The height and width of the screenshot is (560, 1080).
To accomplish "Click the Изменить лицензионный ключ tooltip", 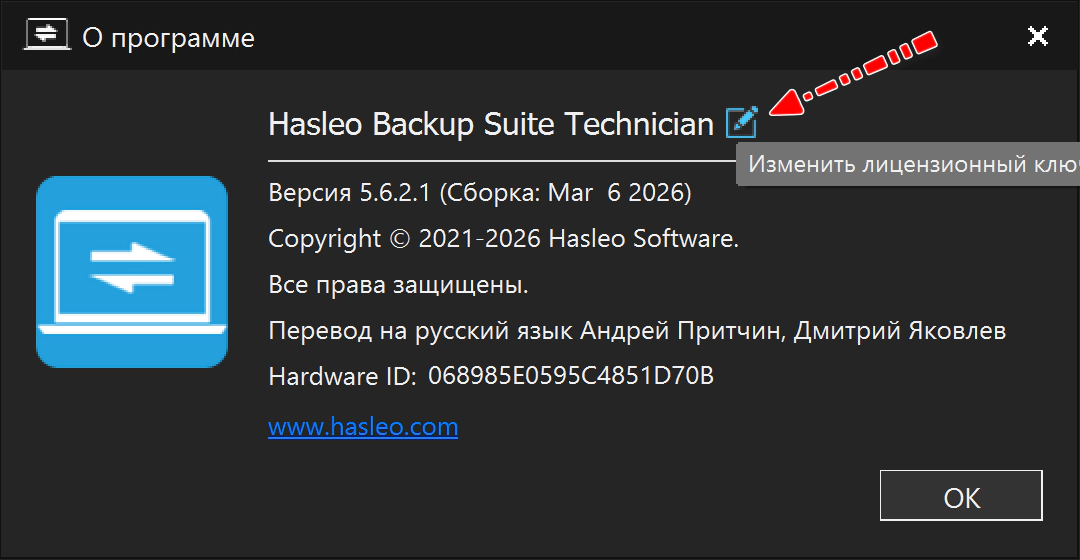I will [910, 164].
